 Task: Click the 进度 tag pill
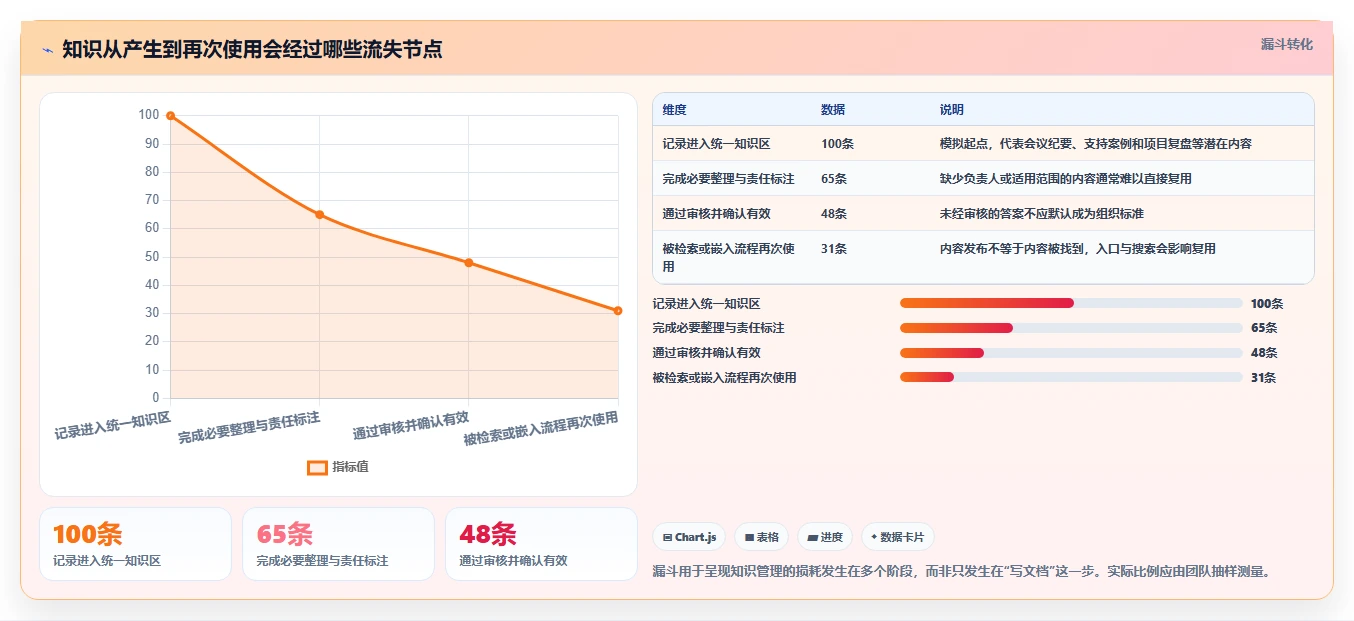point(825,537)
